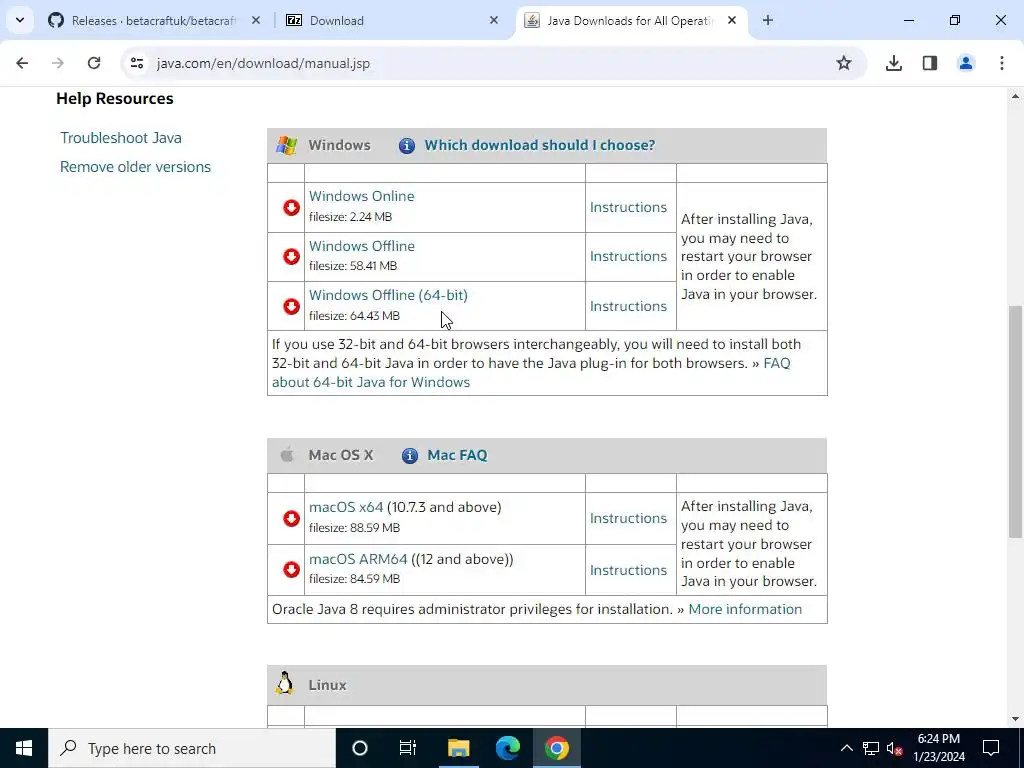The width and height of the screenshot is (1024, 768).
Task: Open the Troubleshoot Java help link
Action: coord(121,138)
